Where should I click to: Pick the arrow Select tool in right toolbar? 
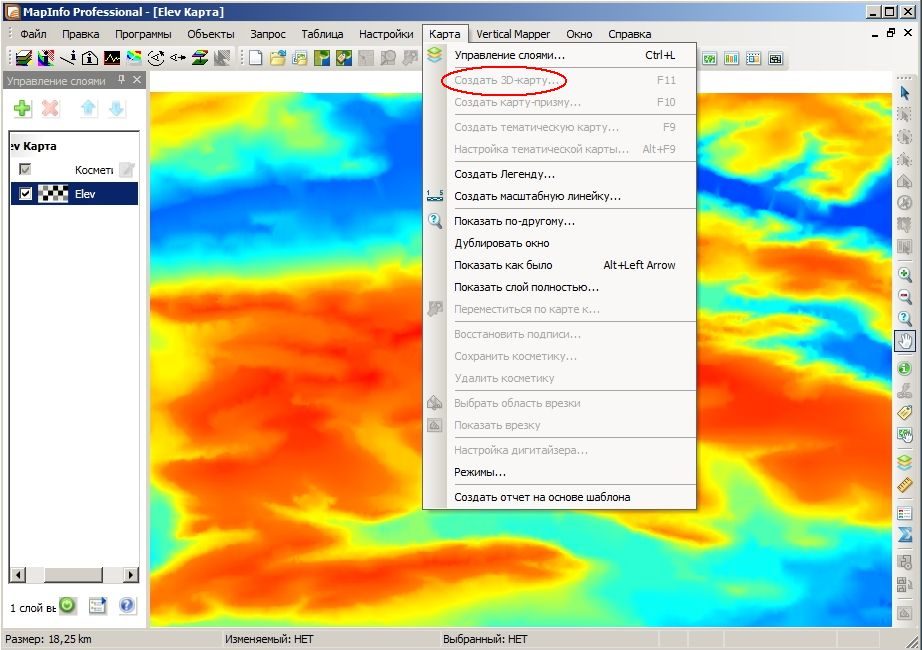(x=904, y=93)
